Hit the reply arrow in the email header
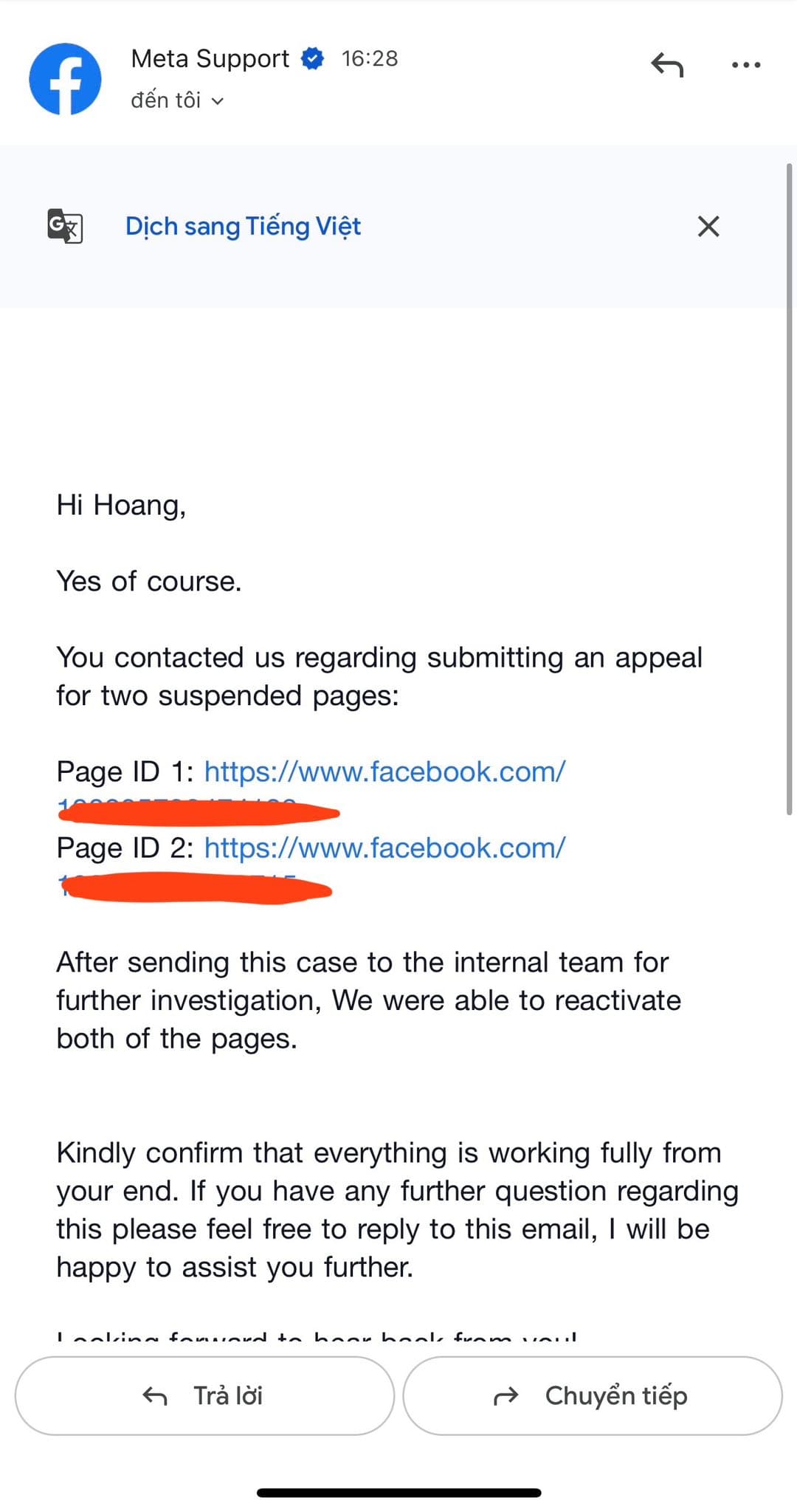 pyautogui.click(x=667, y=65)
